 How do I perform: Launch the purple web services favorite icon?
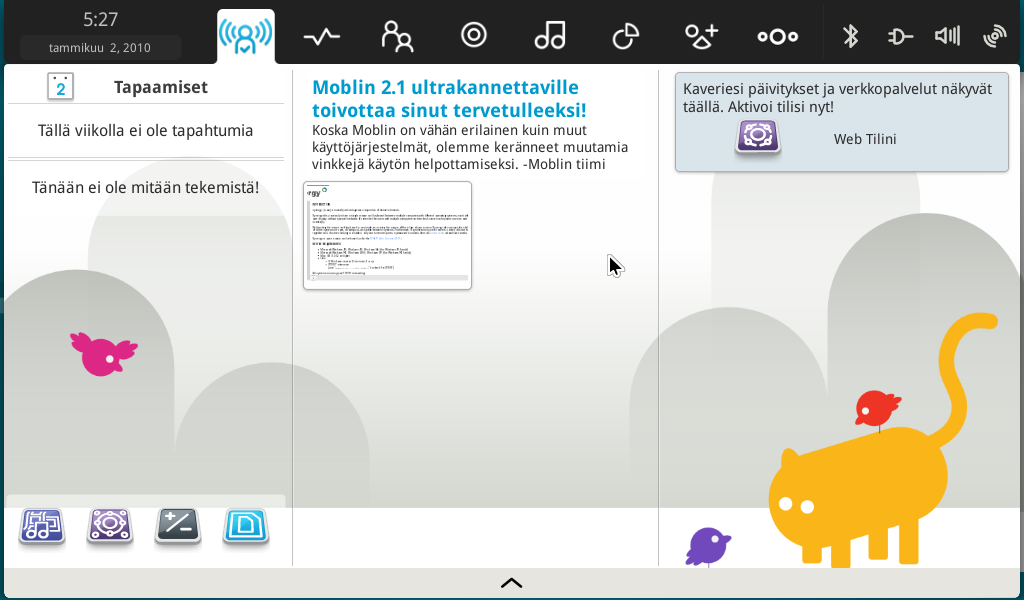pyautogui.click(x=110, y=527)
